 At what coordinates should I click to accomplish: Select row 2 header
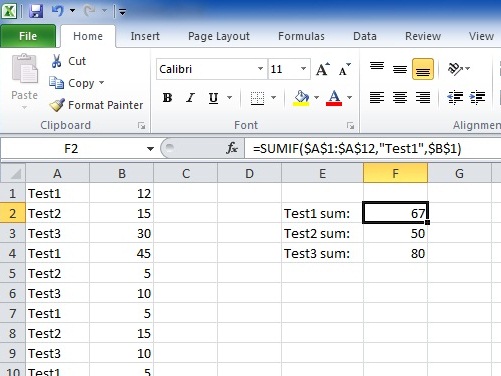[13, 213]
